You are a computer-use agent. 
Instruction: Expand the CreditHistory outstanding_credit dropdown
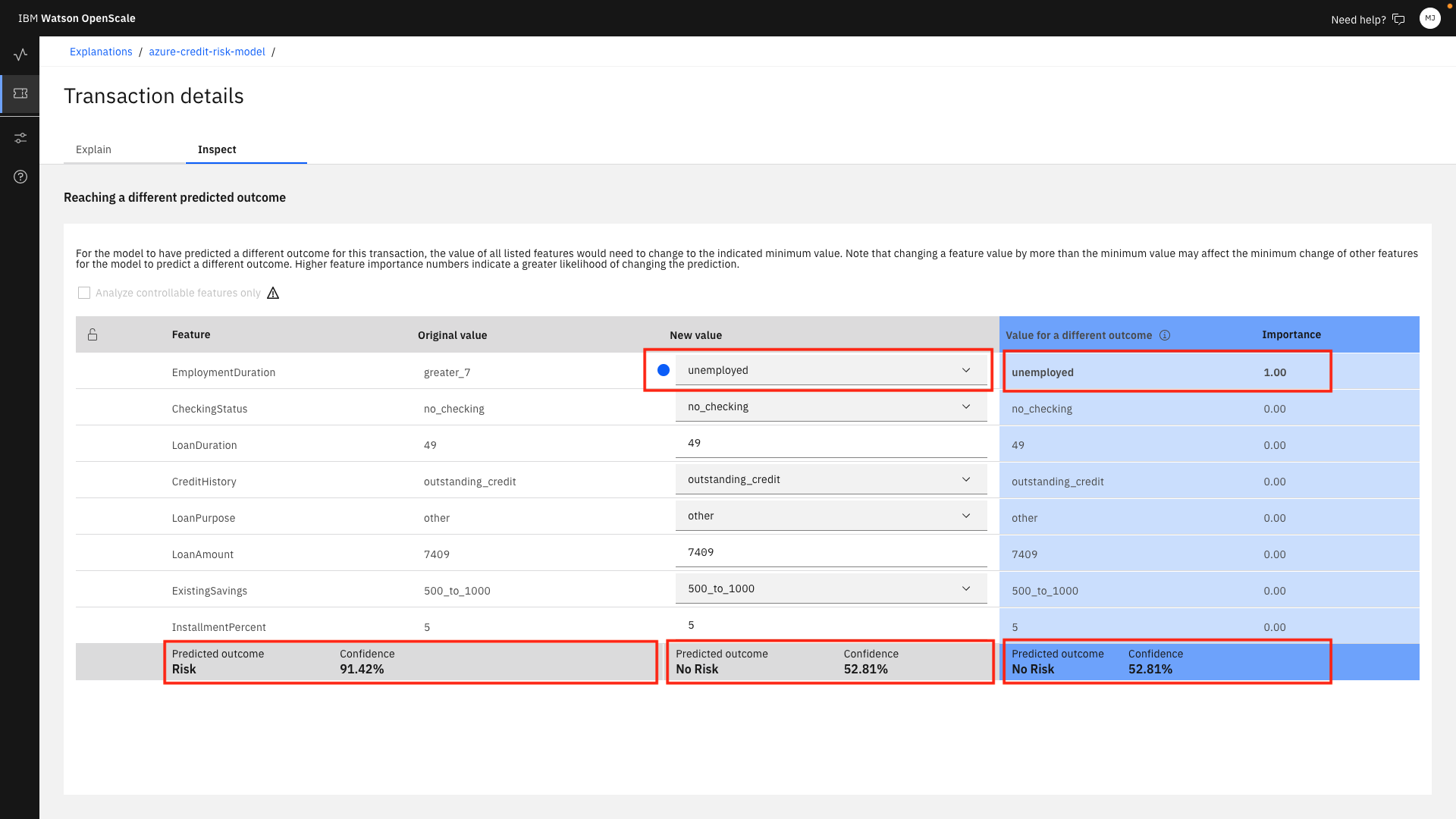coord(830,479)
